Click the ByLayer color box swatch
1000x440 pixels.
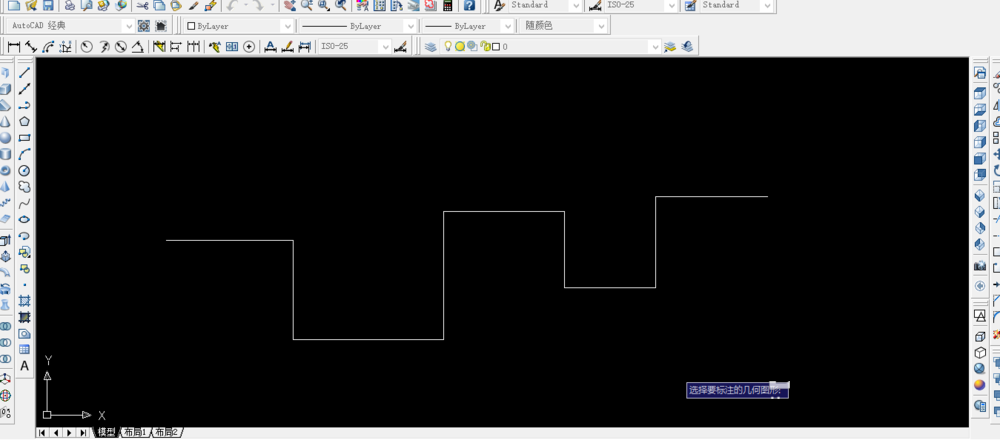(x=191, y=26)
